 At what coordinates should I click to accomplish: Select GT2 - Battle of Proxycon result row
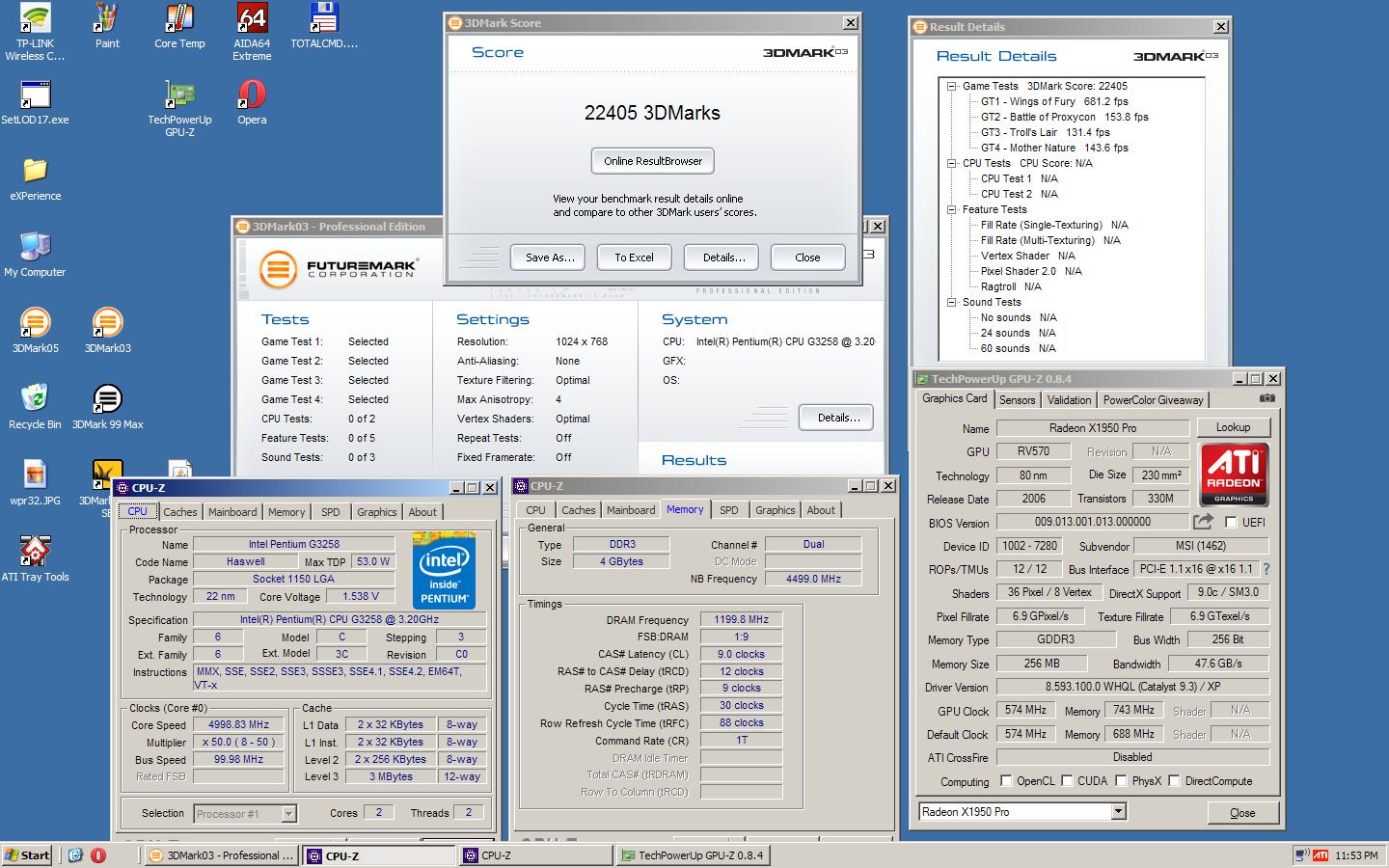point(1064,117)
